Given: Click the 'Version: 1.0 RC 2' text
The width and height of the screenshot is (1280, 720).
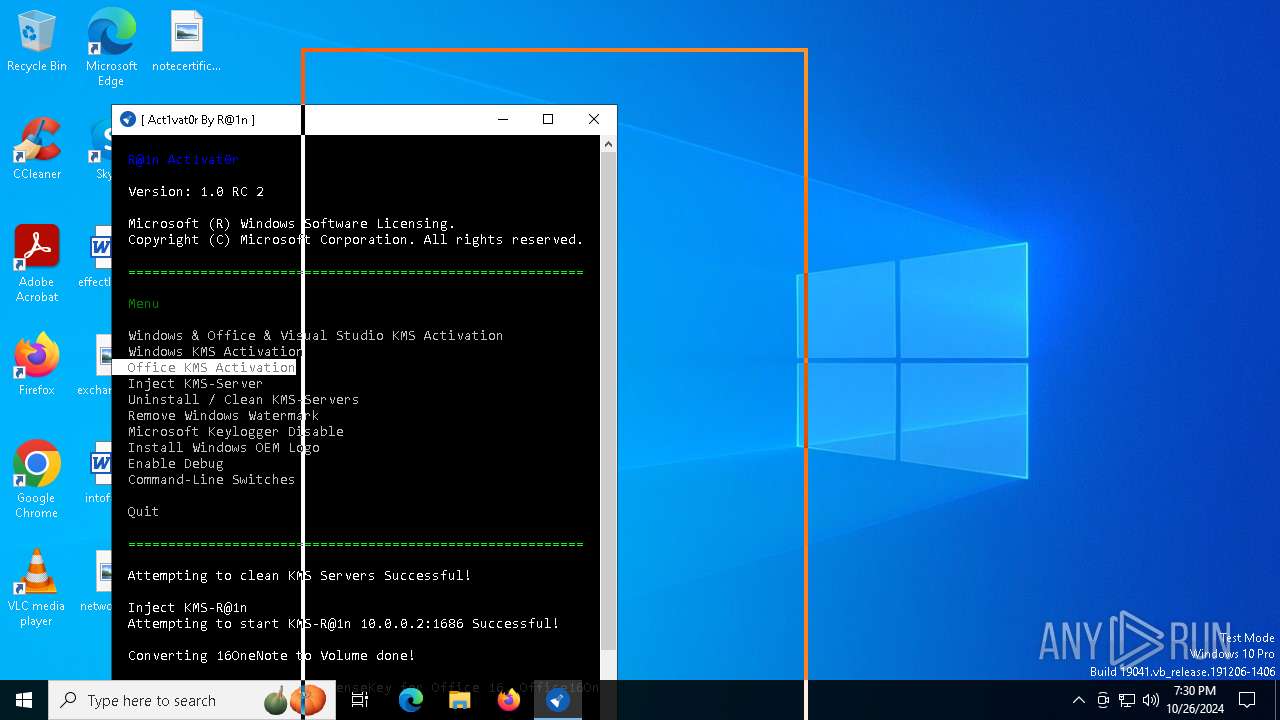Looking at the screenshot, I should click(x=195, y=191).
